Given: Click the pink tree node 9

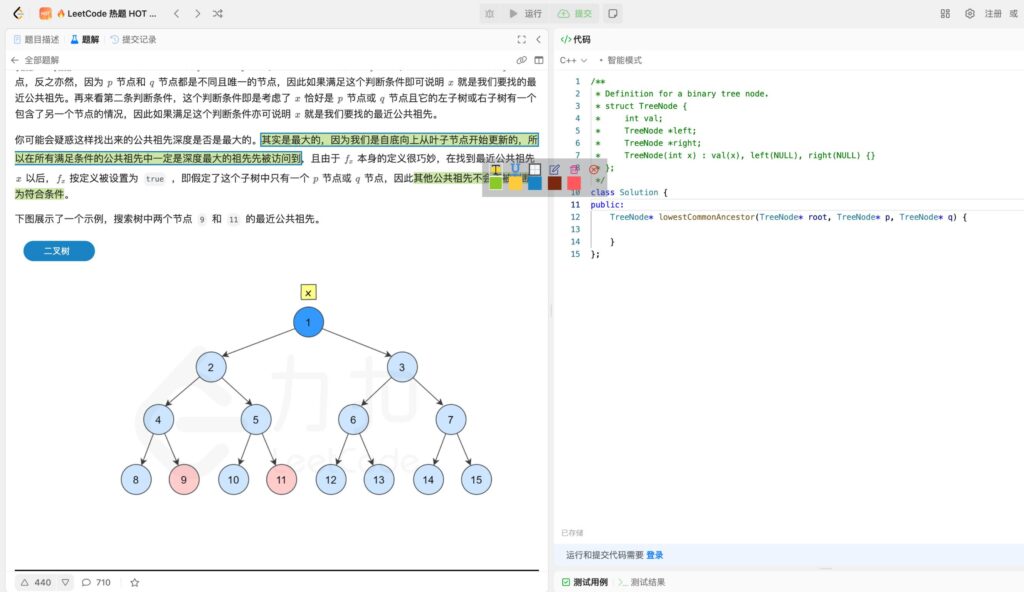Looking at the screenshot, I should point(184,480).
